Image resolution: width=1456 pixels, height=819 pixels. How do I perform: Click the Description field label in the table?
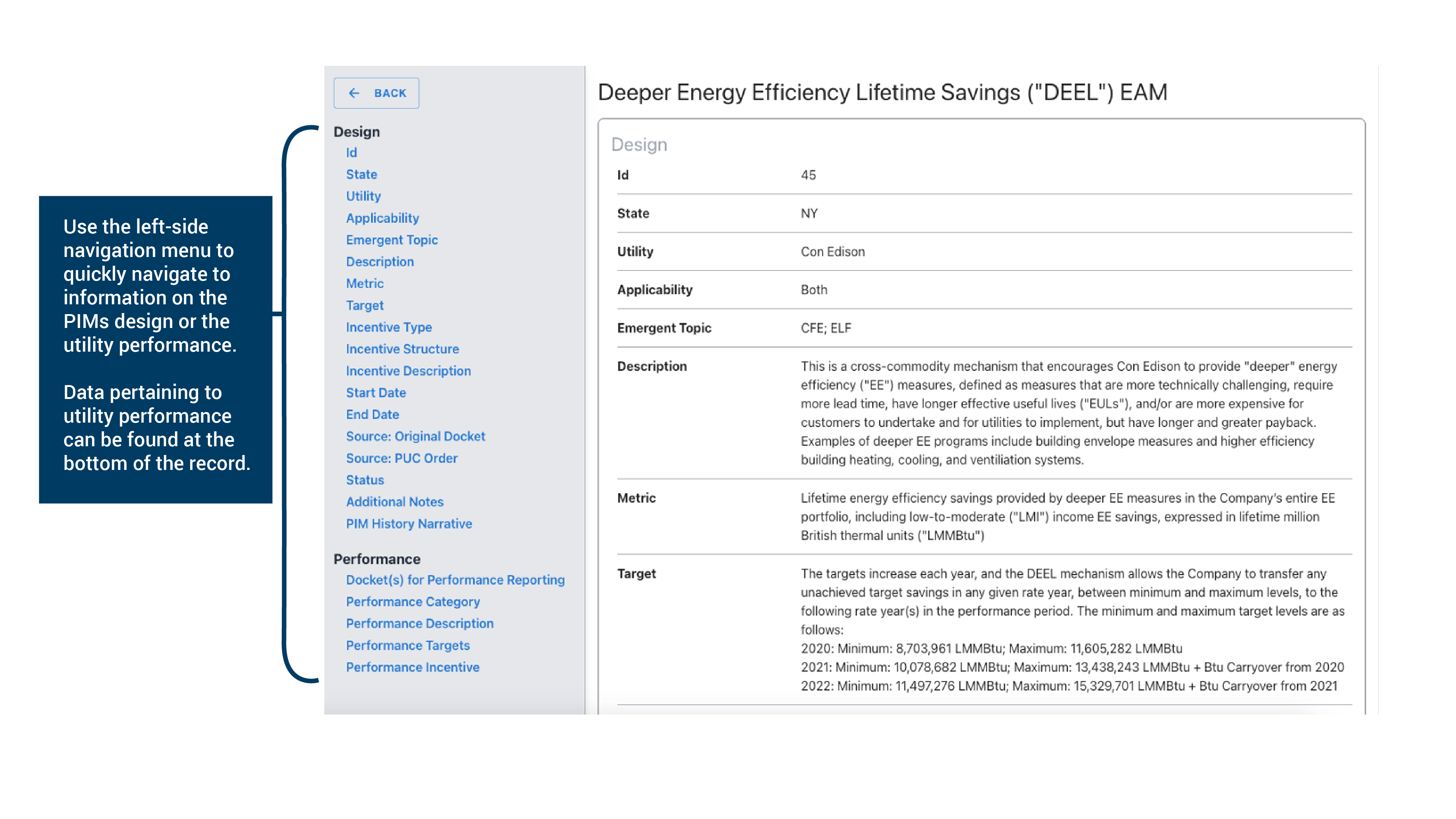(652, 366)
